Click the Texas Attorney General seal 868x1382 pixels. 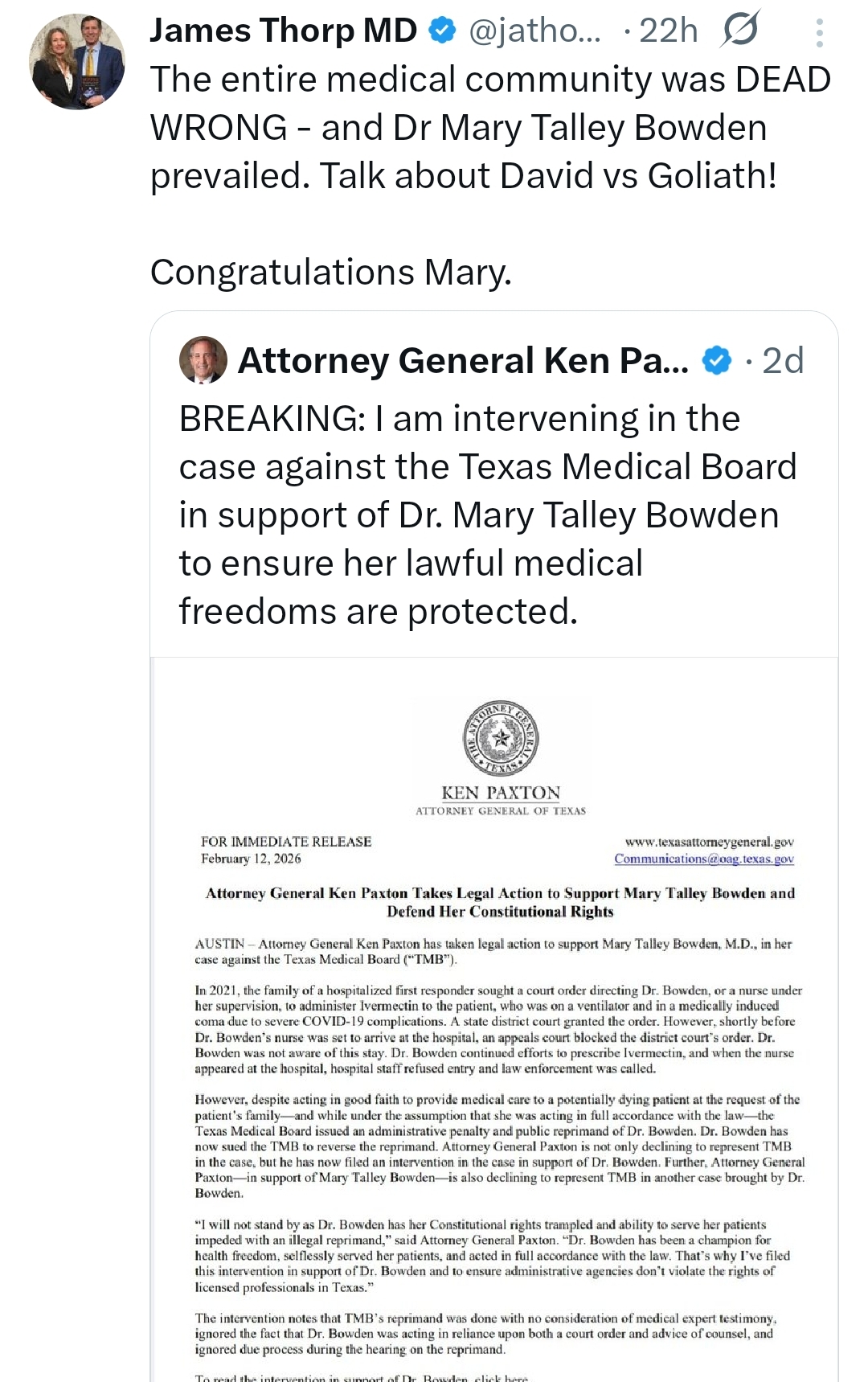501,739
